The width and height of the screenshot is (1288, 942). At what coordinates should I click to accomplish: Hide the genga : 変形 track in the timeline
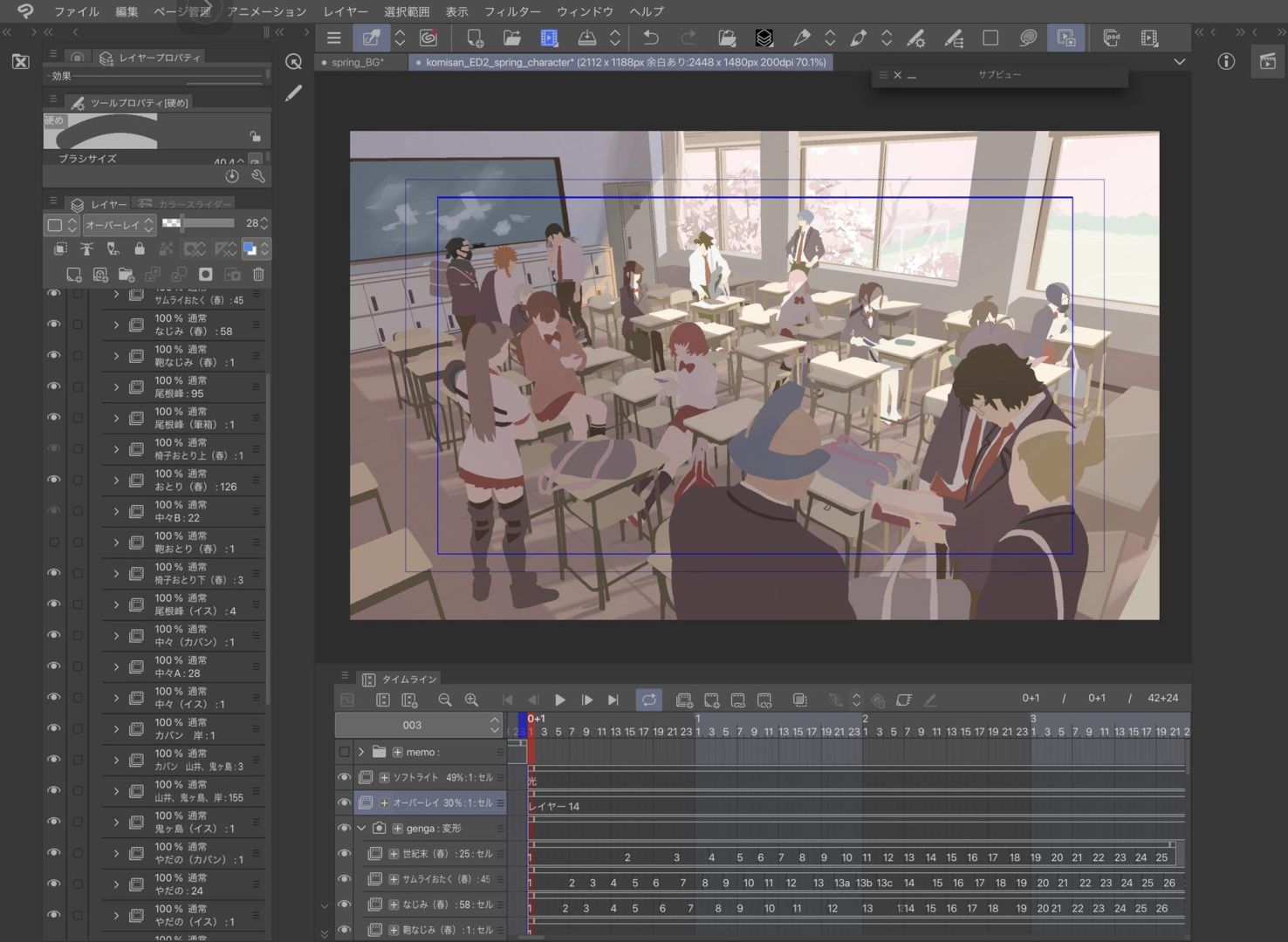click(344, 828)
